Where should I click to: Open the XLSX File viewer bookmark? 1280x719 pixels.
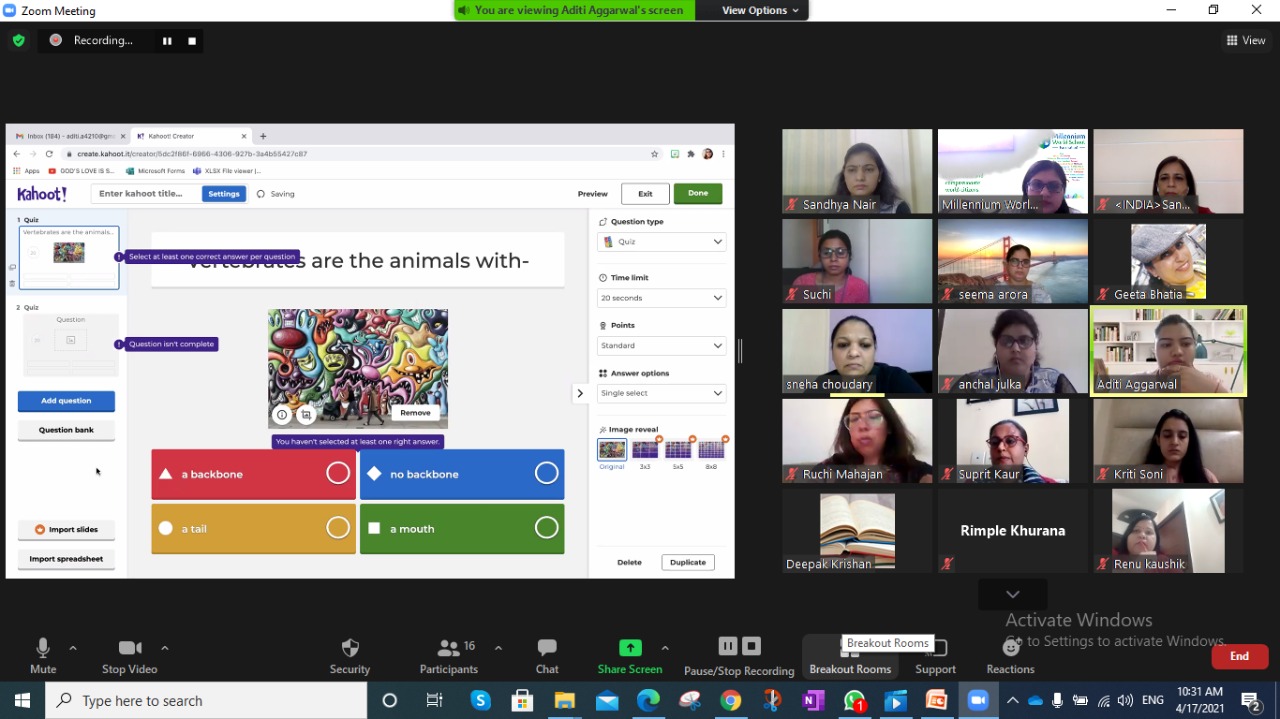[x=227, y=171]
